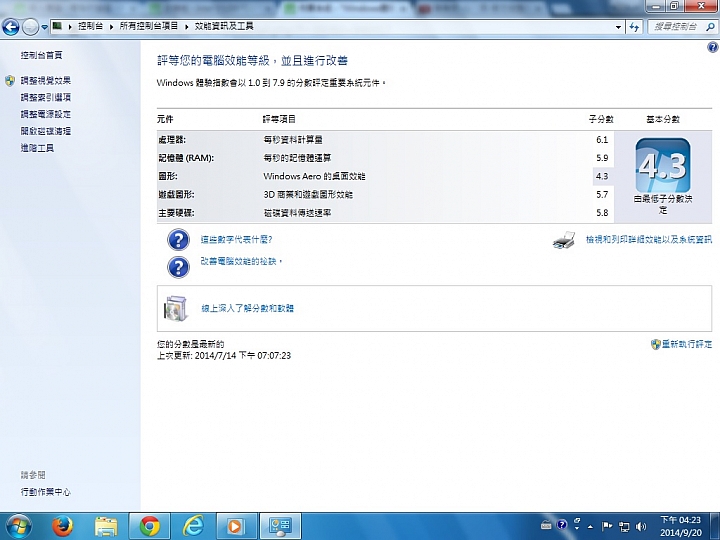Viewport: 720px width, 540px height.
Task: Open the address bar history dropdown
Action: (x=619, y=27)
